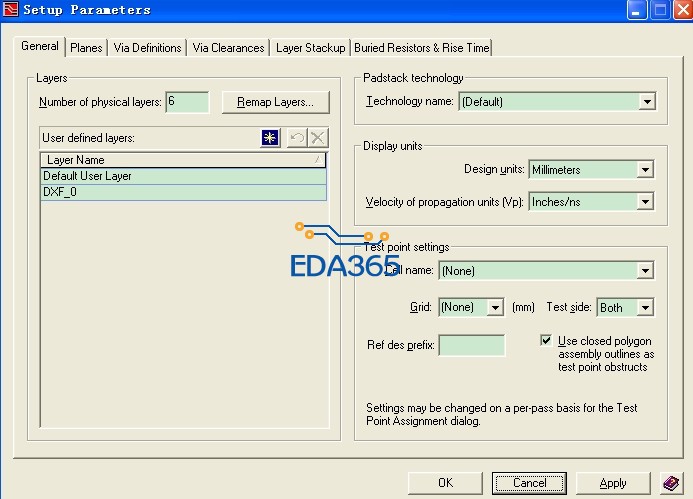Minimize the Setup Parameters window
This screenshot has width=693, height=499.
pos(637,10)
